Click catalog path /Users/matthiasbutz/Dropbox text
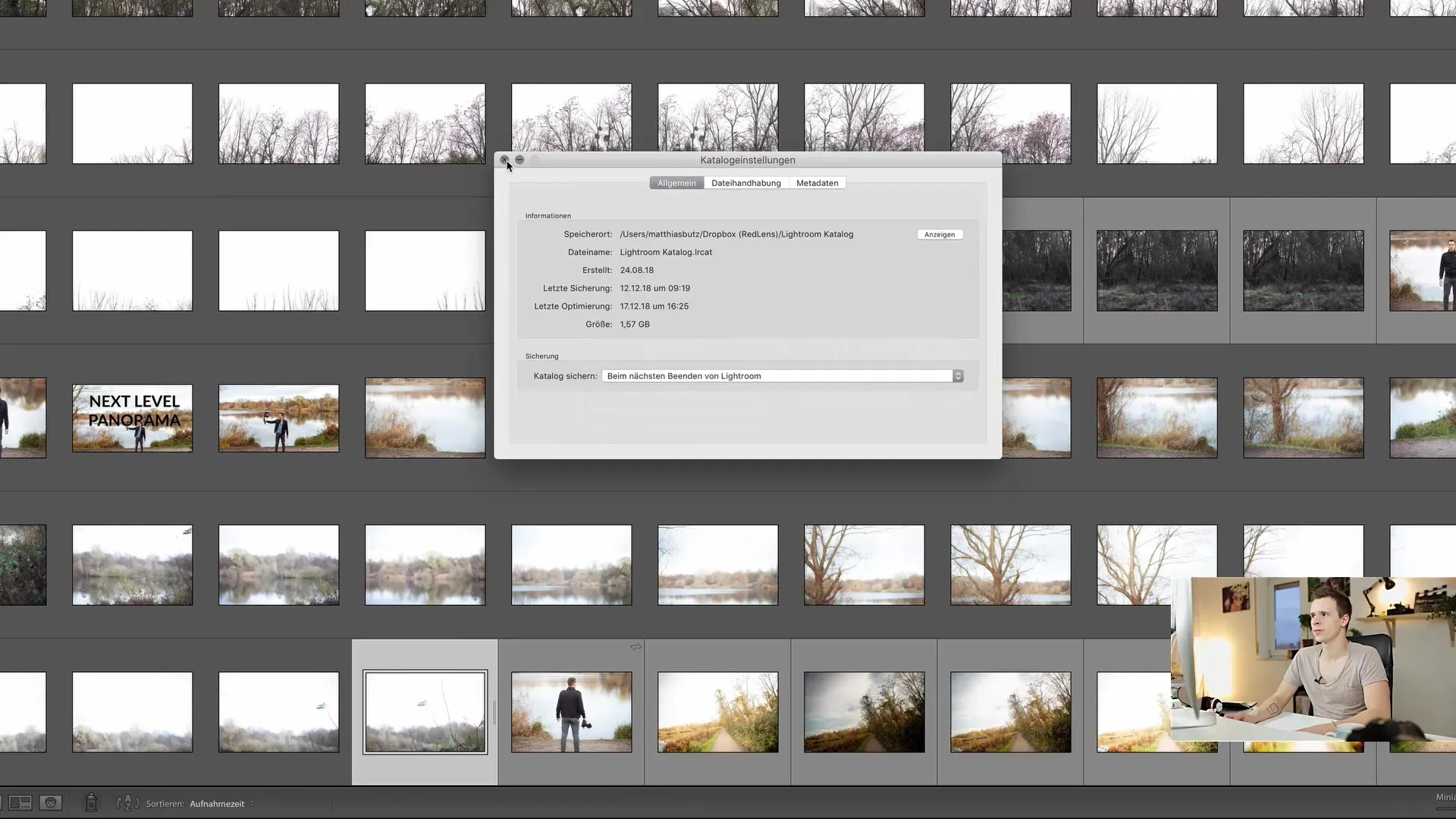 [736, 234]
